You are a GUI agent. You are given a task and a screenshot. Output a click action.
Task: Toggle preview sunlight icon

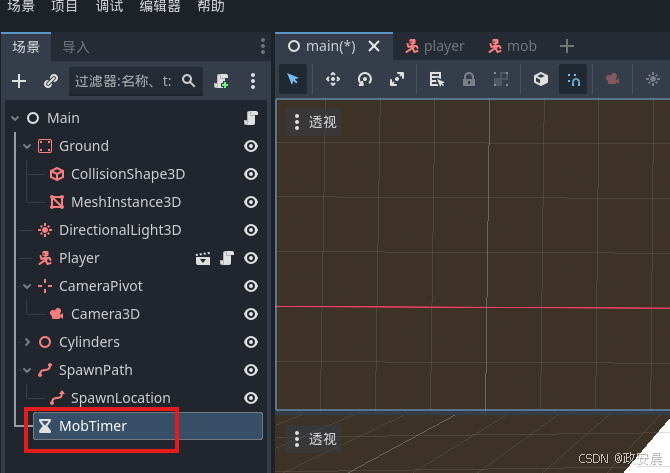pos(652,79)
